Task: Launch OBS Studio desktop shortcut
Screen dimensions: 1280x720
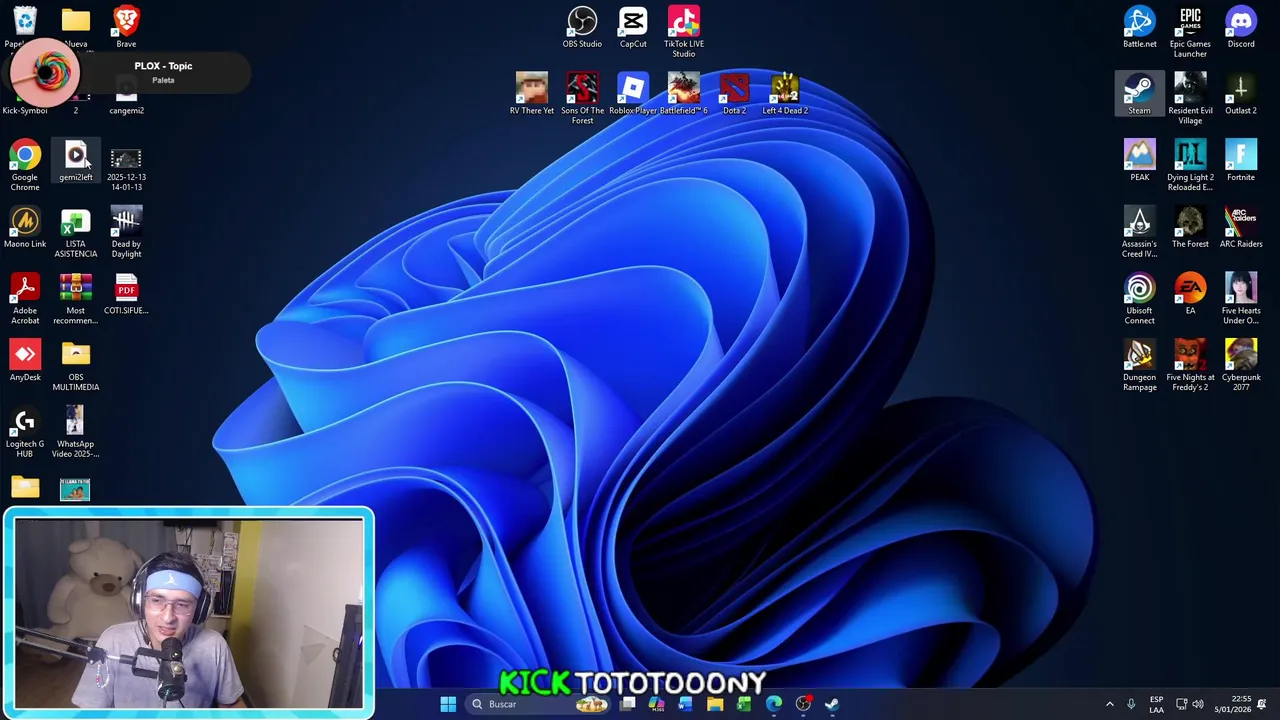Action: pyautogui.click(x=582, y=27)
